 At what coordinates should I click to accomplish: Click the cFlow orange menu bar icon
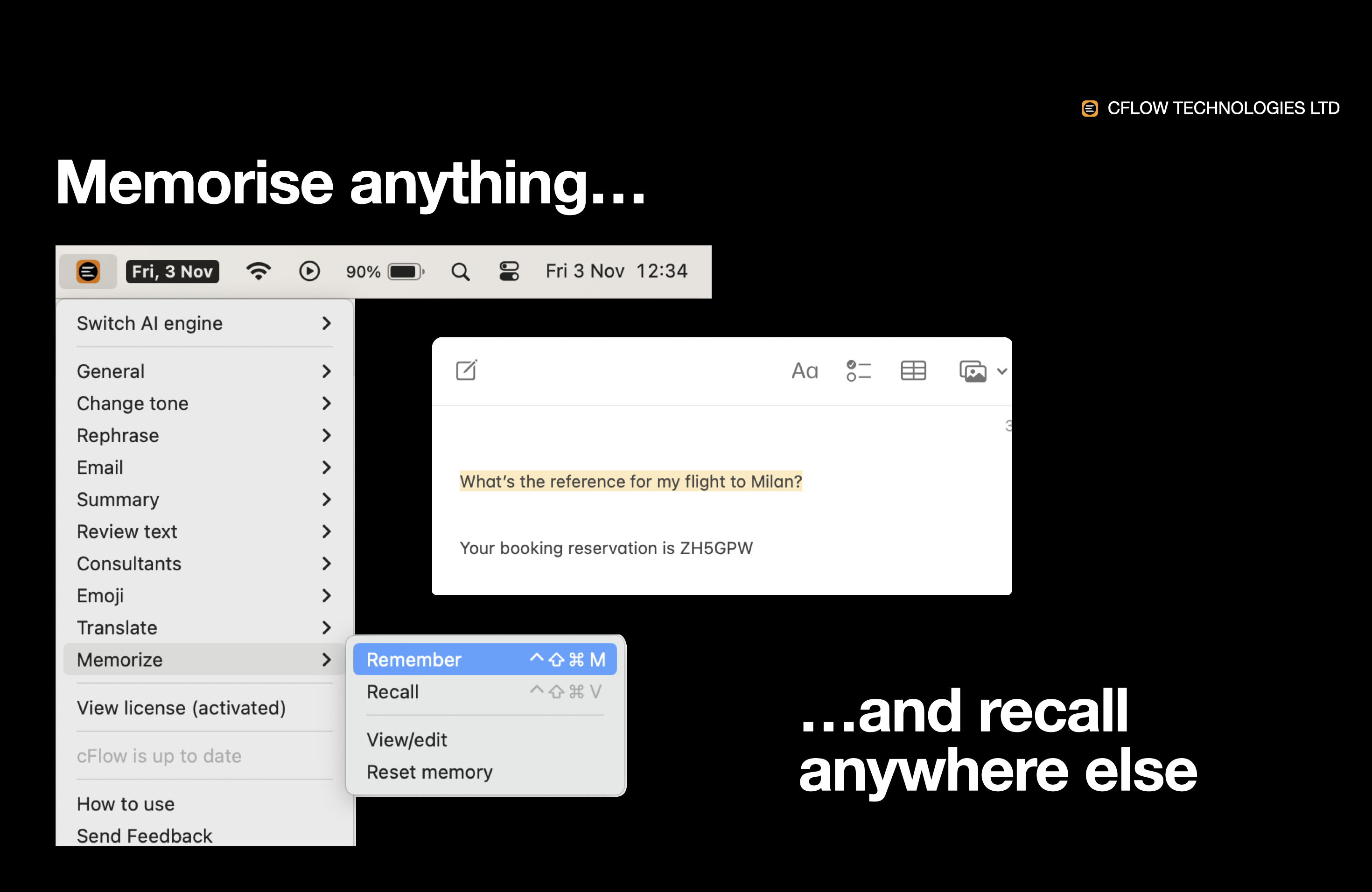[88, 272]
